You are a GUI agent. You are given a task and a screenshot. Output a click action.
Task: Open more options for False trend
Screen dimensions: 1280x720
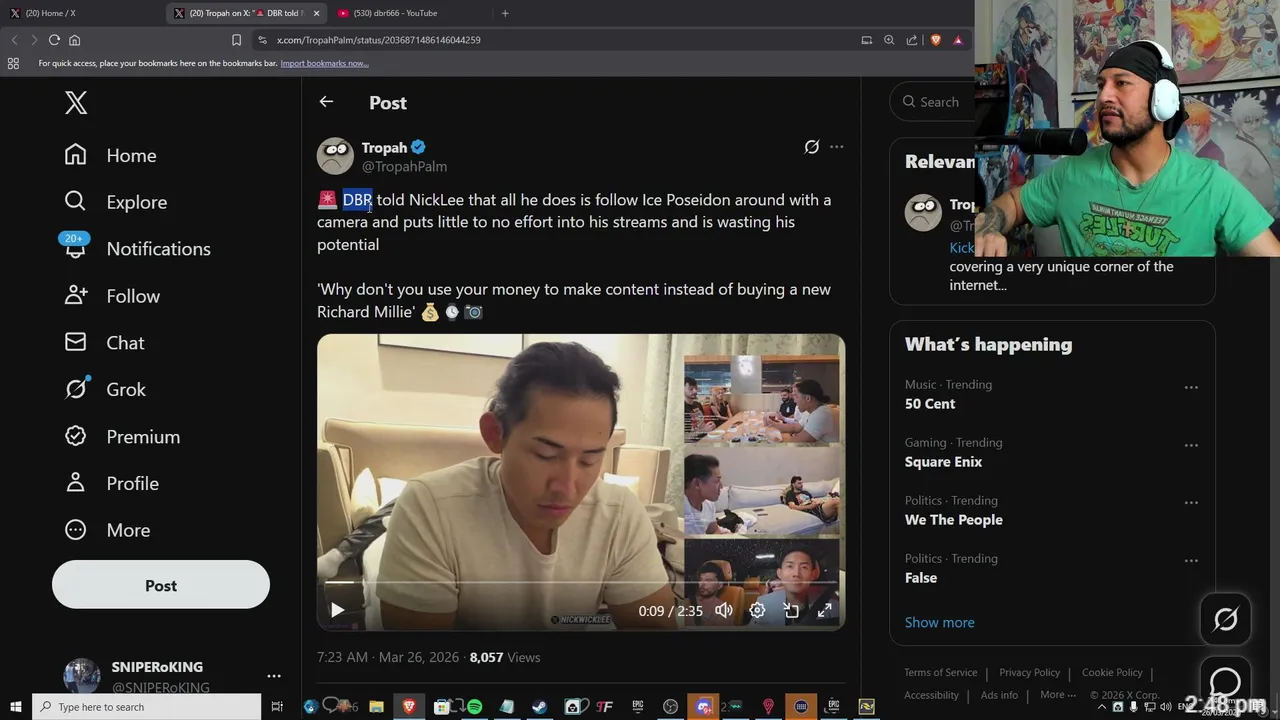[1191, 561]
